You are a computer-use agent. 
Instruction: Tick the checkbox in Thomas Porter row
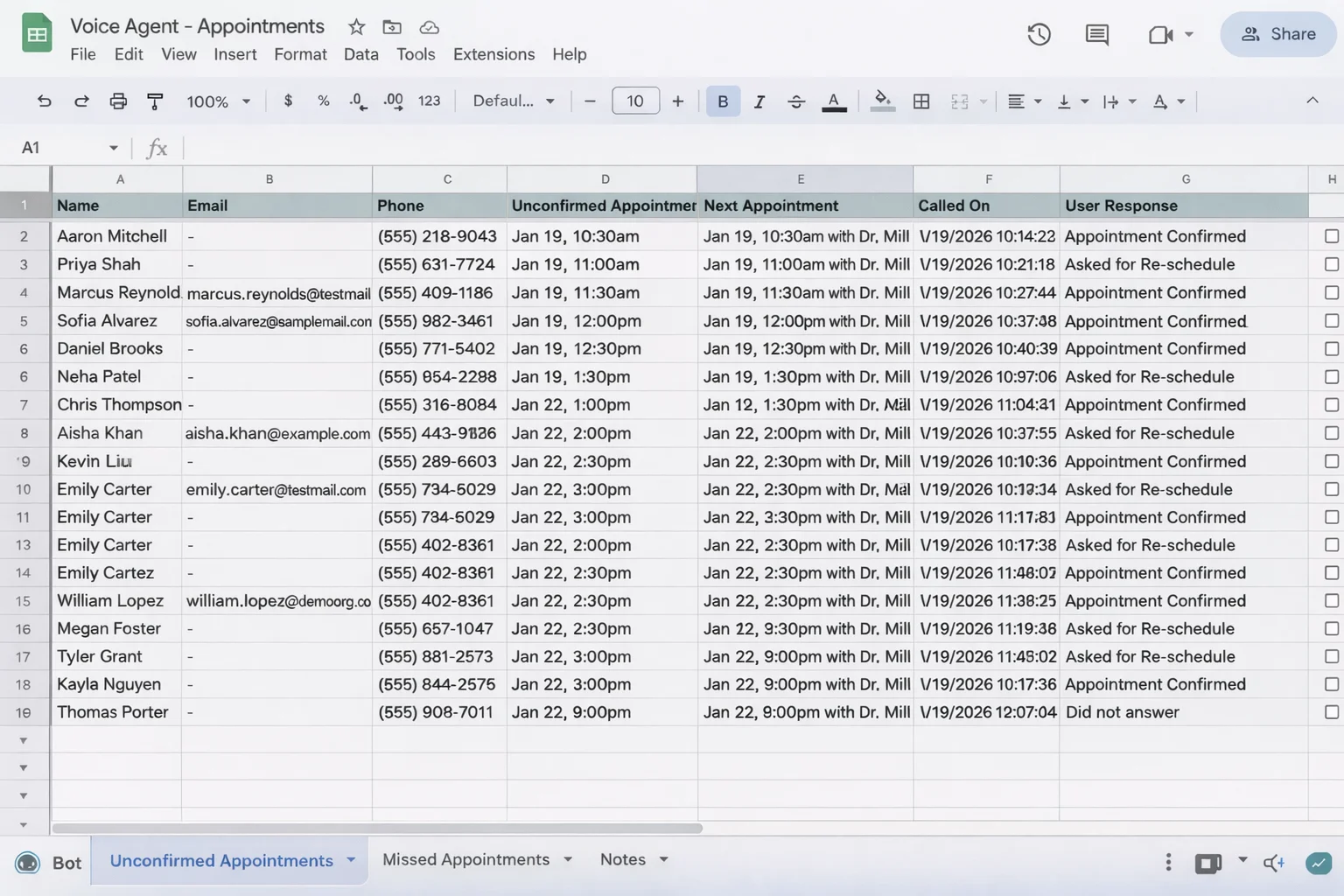tap(1332, 712)
